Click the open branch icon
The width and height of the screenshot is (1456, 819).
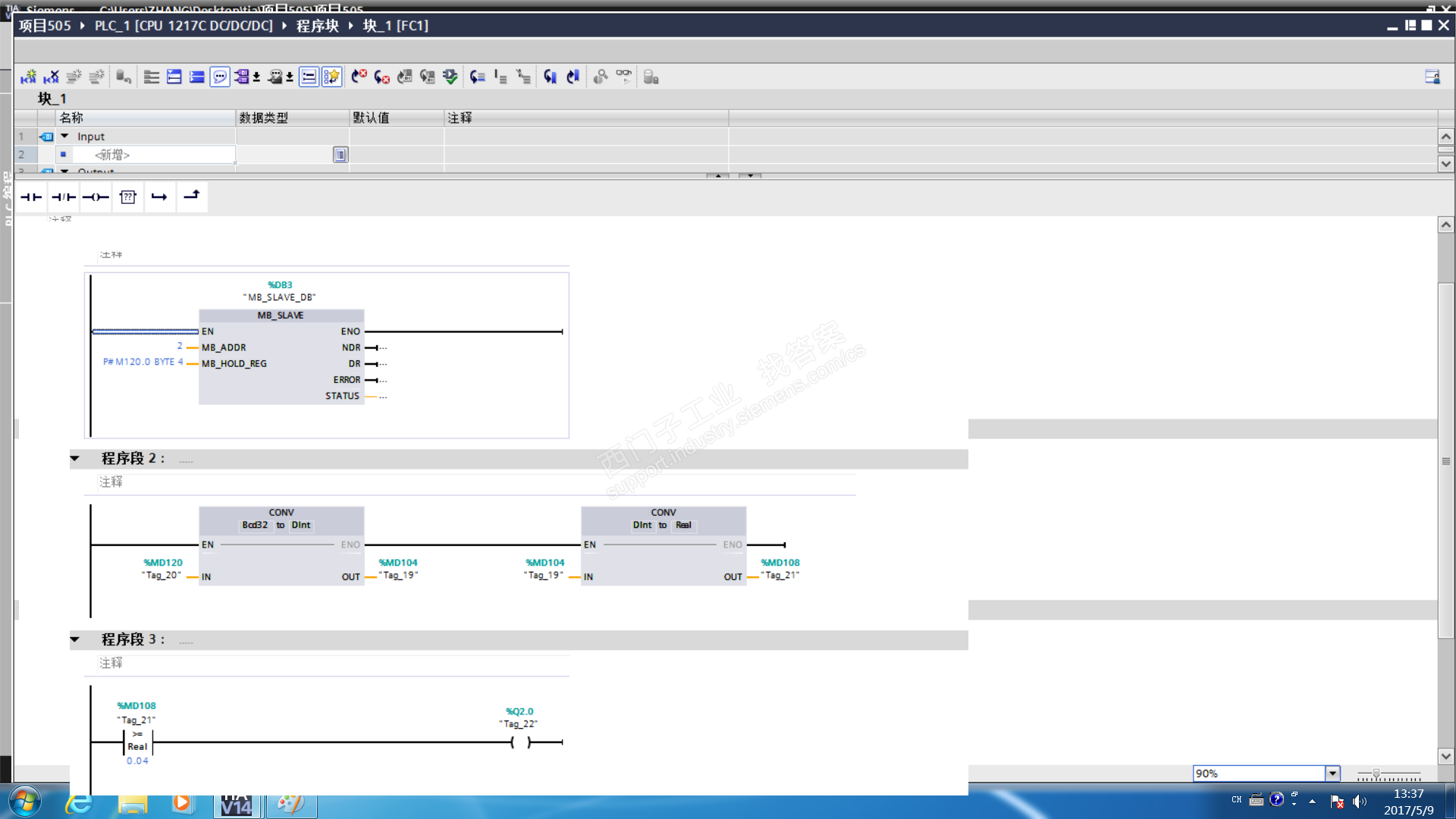pos(159,197)
